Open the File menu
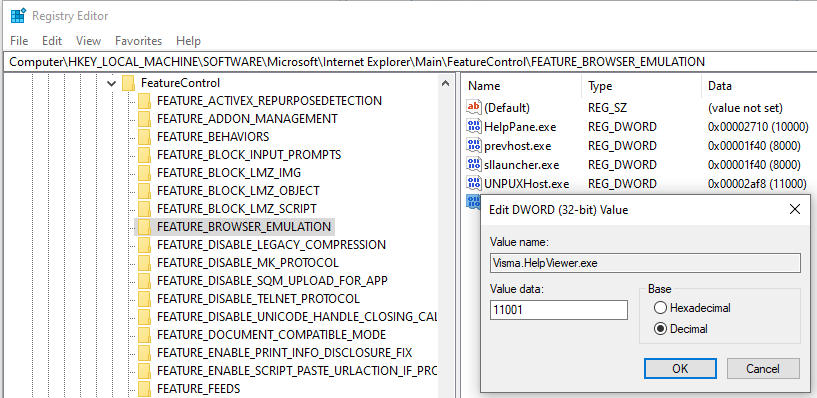 [19, 41]
